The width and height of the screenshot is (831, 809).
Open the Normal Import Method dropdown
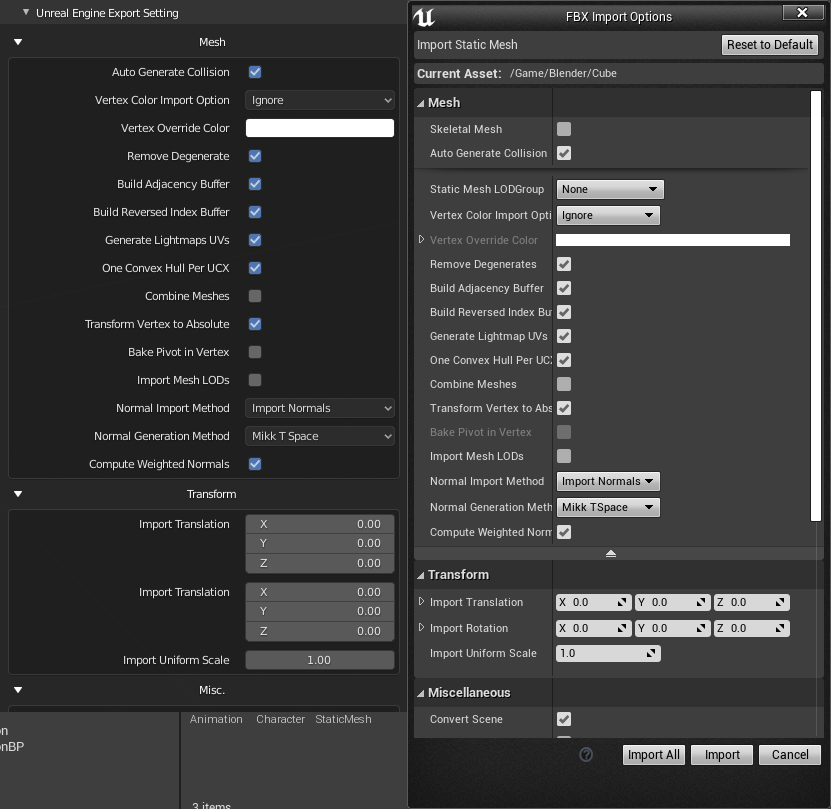tap(607, 481)
